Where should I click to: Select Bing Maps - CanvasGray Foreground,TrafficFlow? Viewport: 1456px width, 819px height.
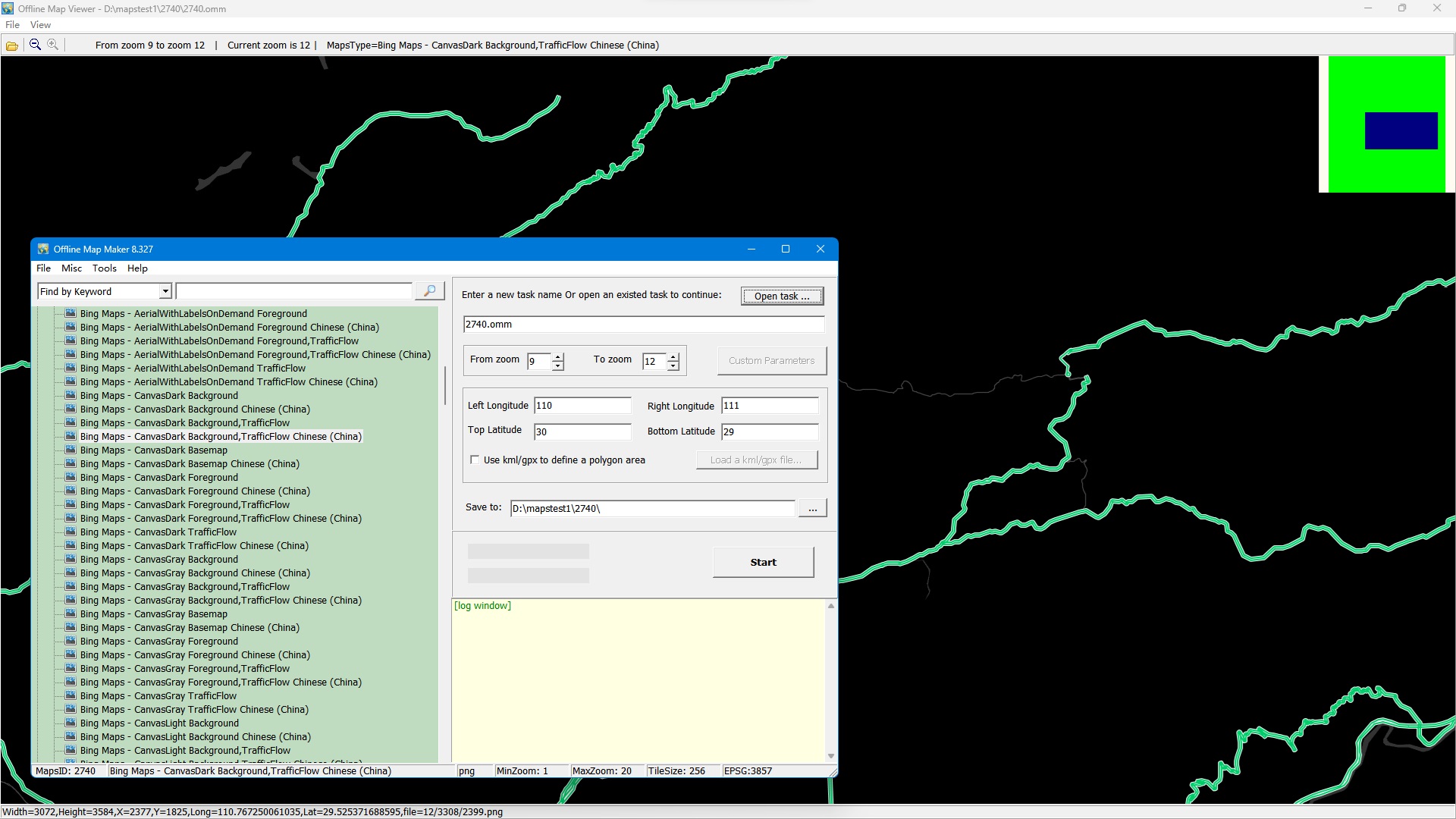185,669
